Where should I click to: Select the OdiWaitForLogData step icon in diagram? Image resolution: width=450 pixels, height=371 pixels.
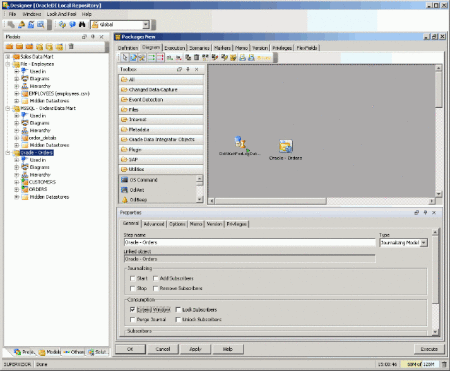(240, 142)
